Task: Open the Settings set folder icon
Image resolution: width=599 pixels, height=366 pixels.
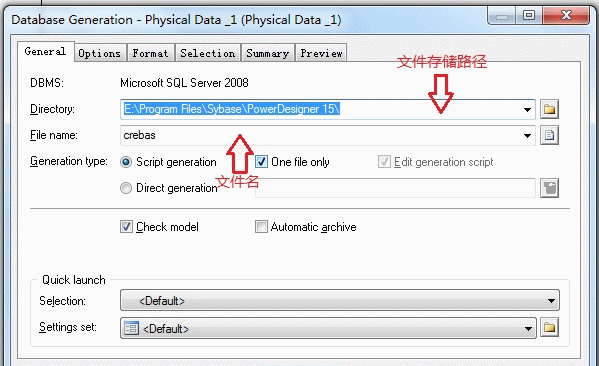Action: click(549, 327)
